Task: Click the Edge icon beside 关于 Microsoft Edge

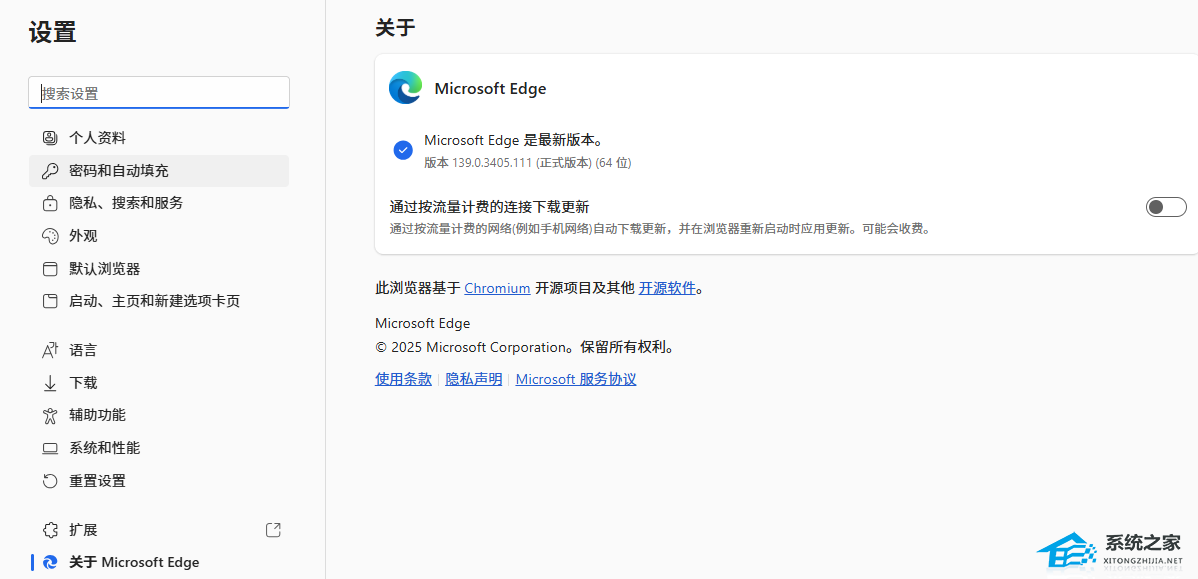Action: 50,562
